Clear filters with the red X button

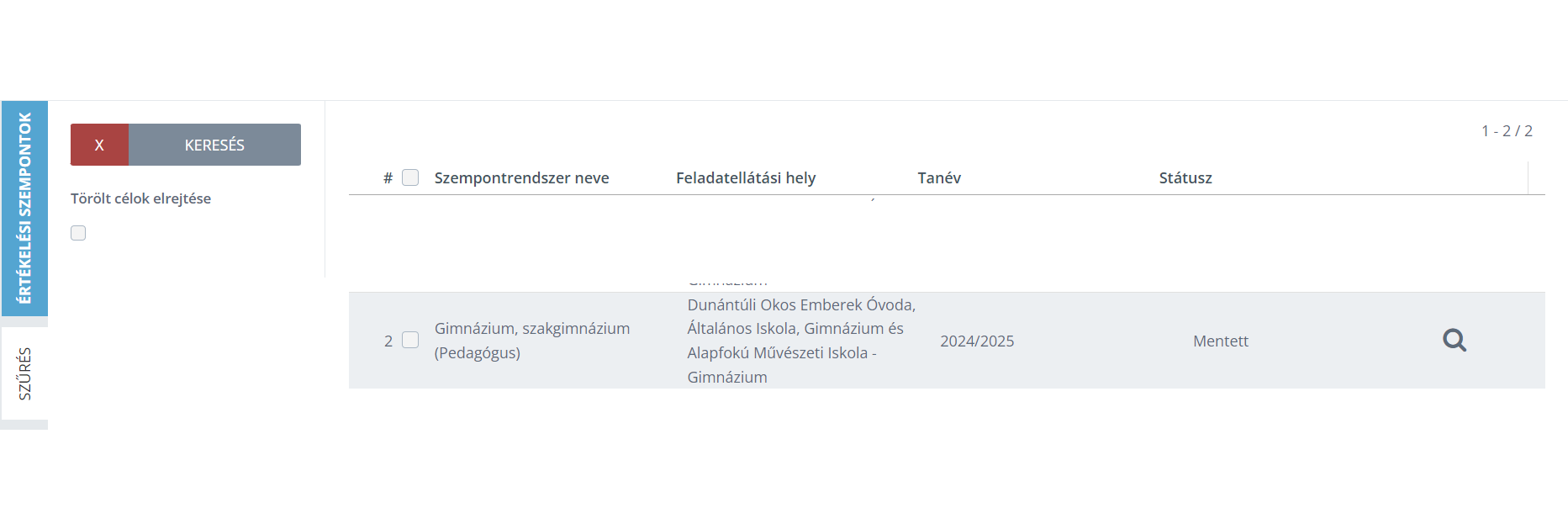[99, 145]
